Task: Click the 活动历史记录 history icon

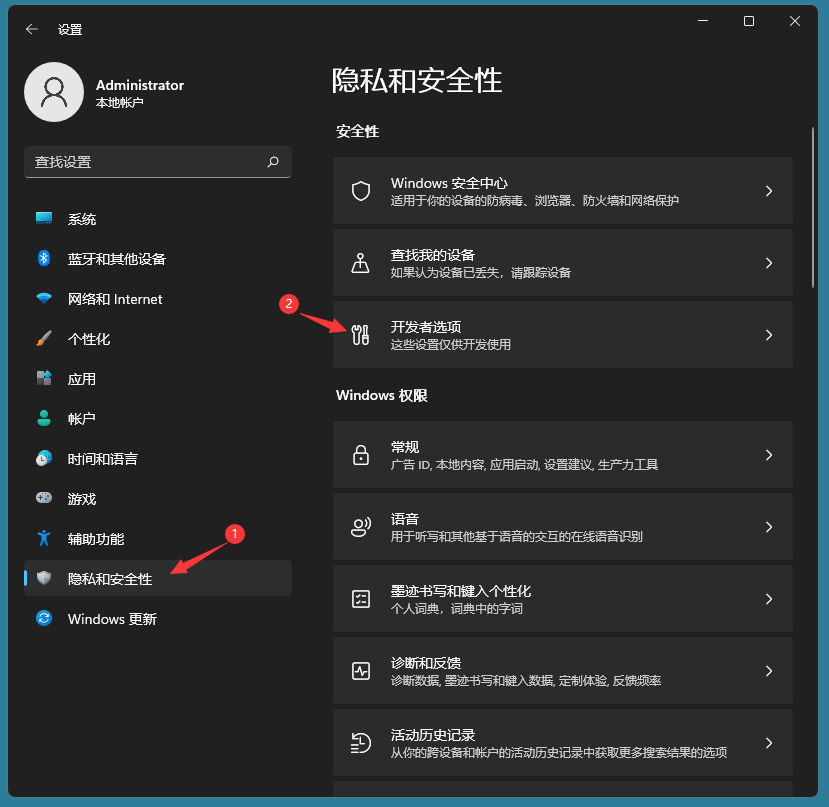Action: click(361, 742)
